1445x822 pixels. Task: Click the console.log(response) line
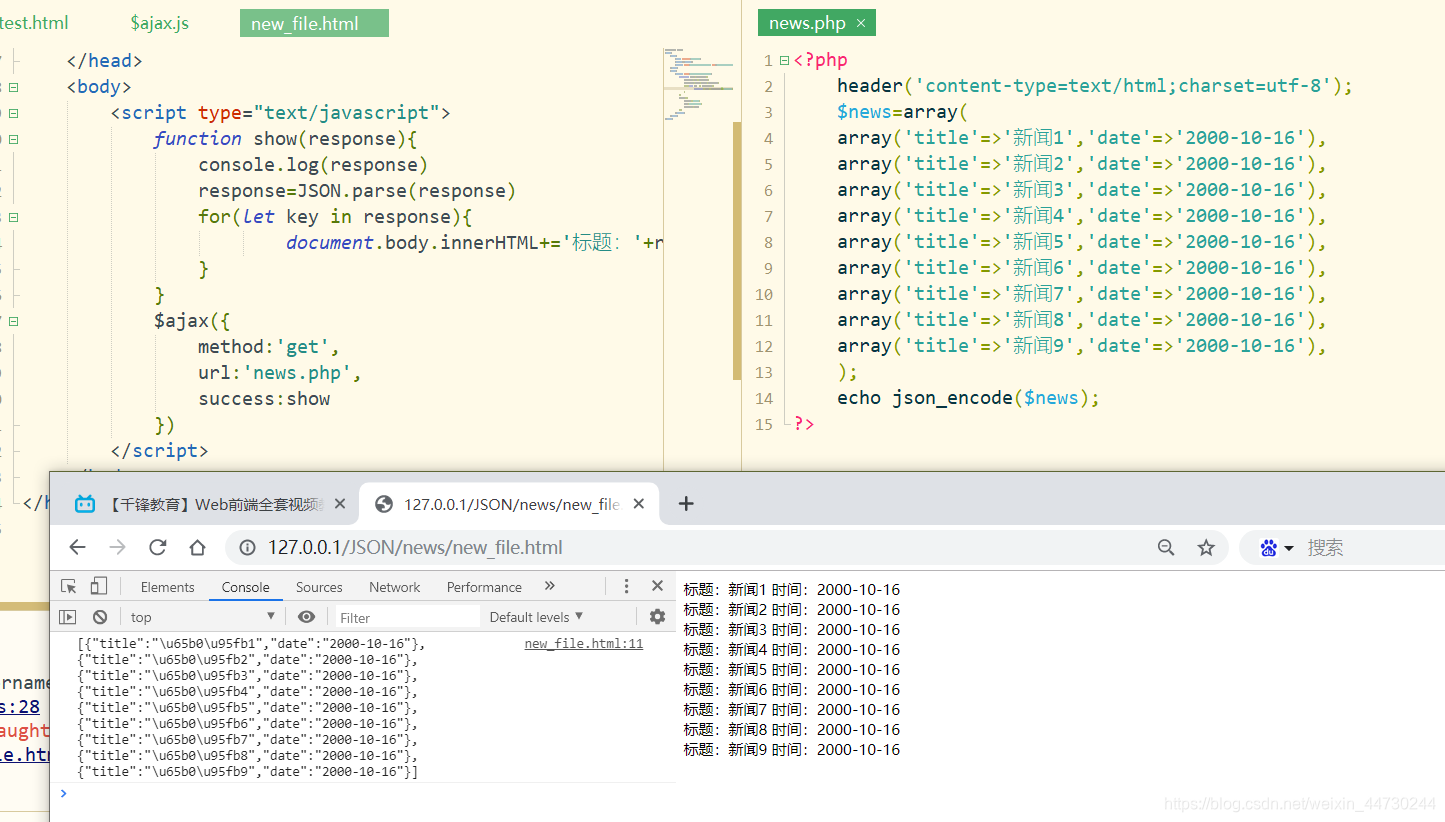click(313, 165)
